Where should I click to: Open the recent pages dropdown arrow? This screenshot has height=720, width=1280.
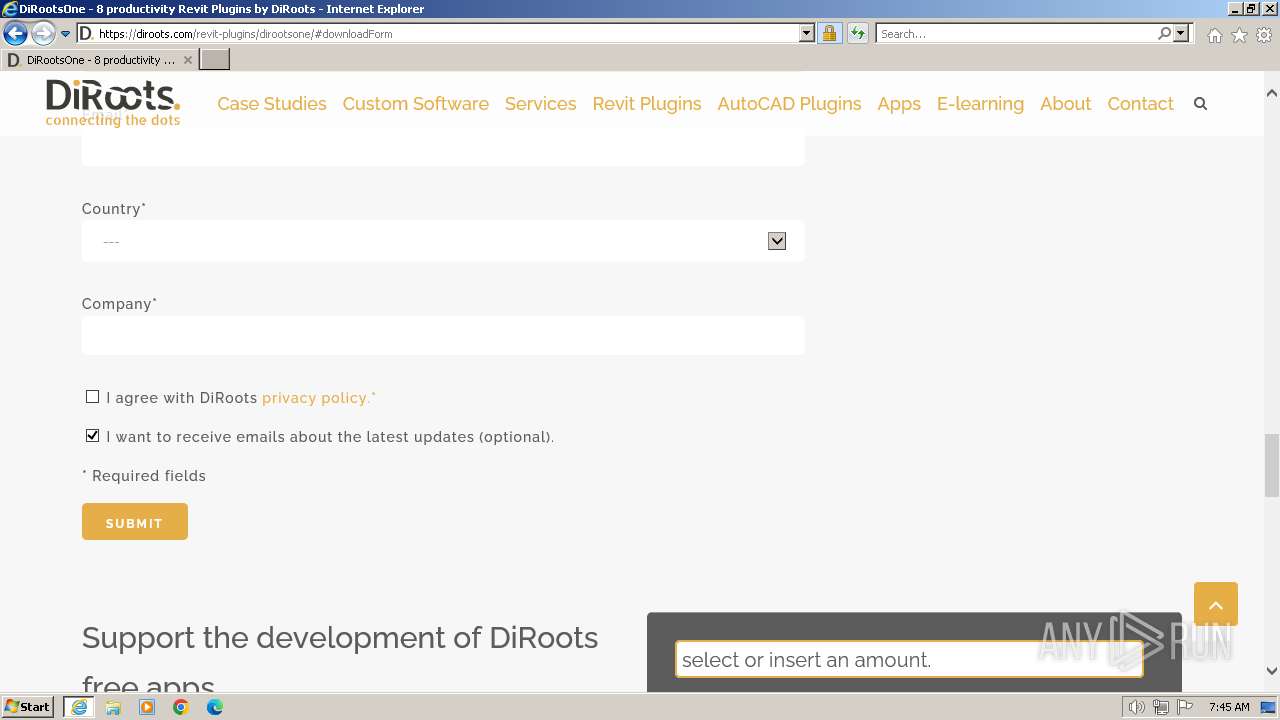click(65, 34)
